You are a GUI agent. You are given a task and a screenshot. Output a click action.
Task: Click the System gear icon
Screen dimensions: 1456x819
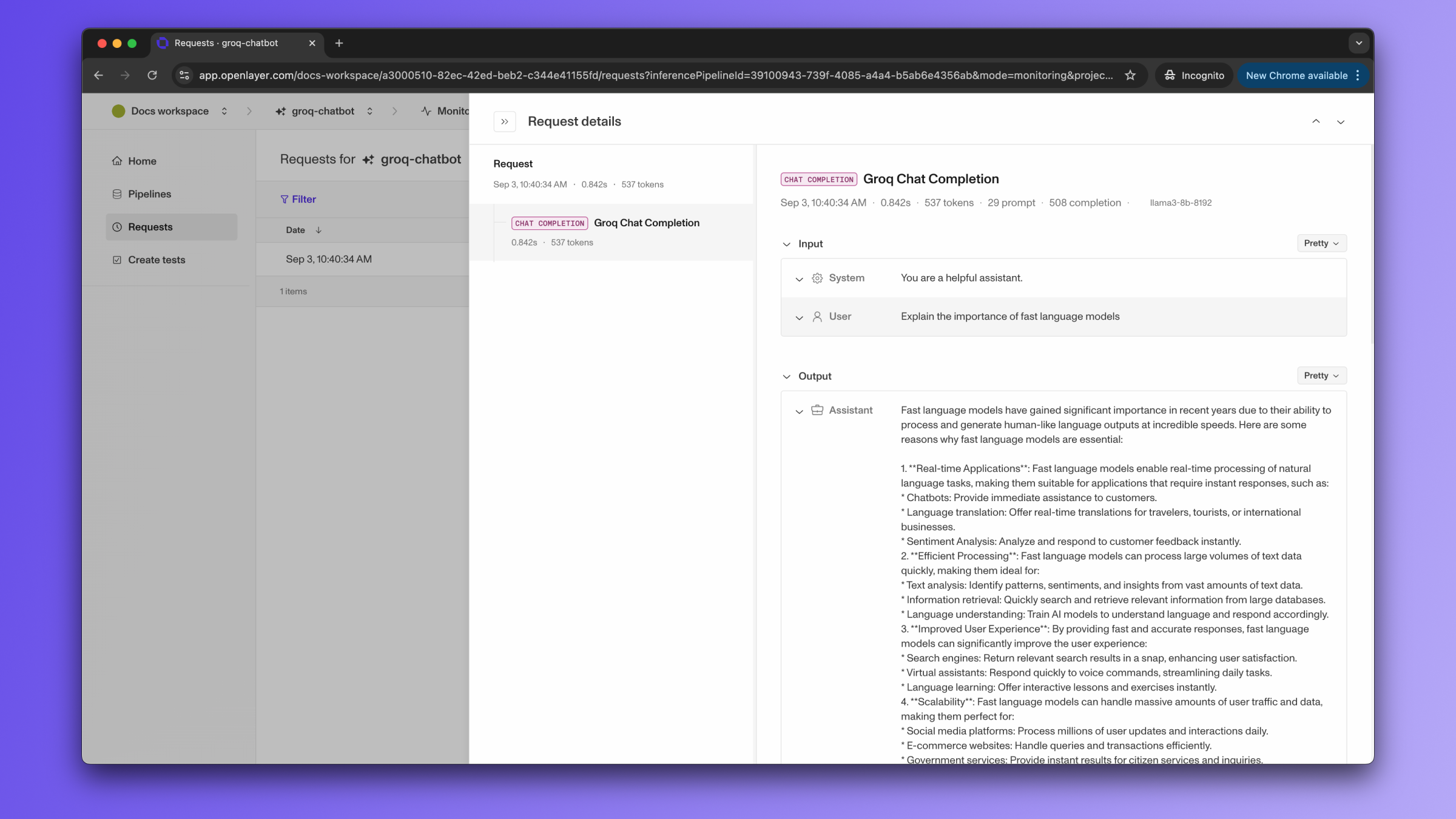pyautogui.click(x=817, y=278)
